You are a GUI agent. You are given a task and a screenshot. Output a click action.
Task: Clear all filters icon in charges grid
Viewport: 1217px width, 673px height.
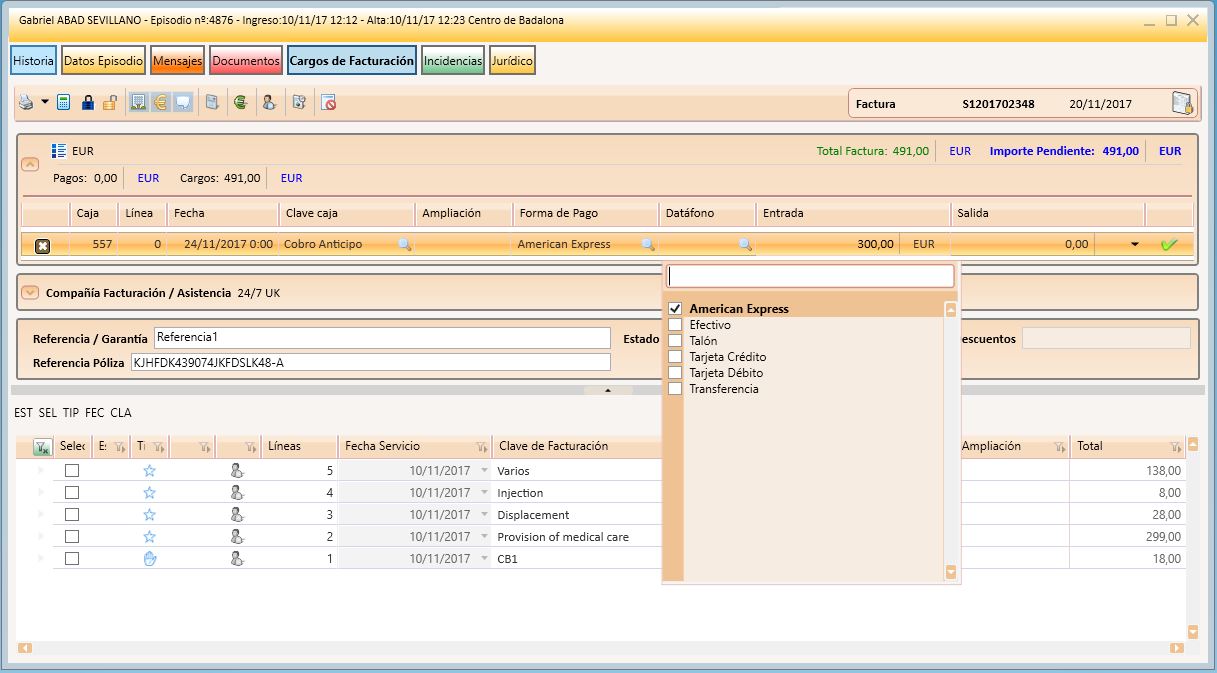click(42, 447)
